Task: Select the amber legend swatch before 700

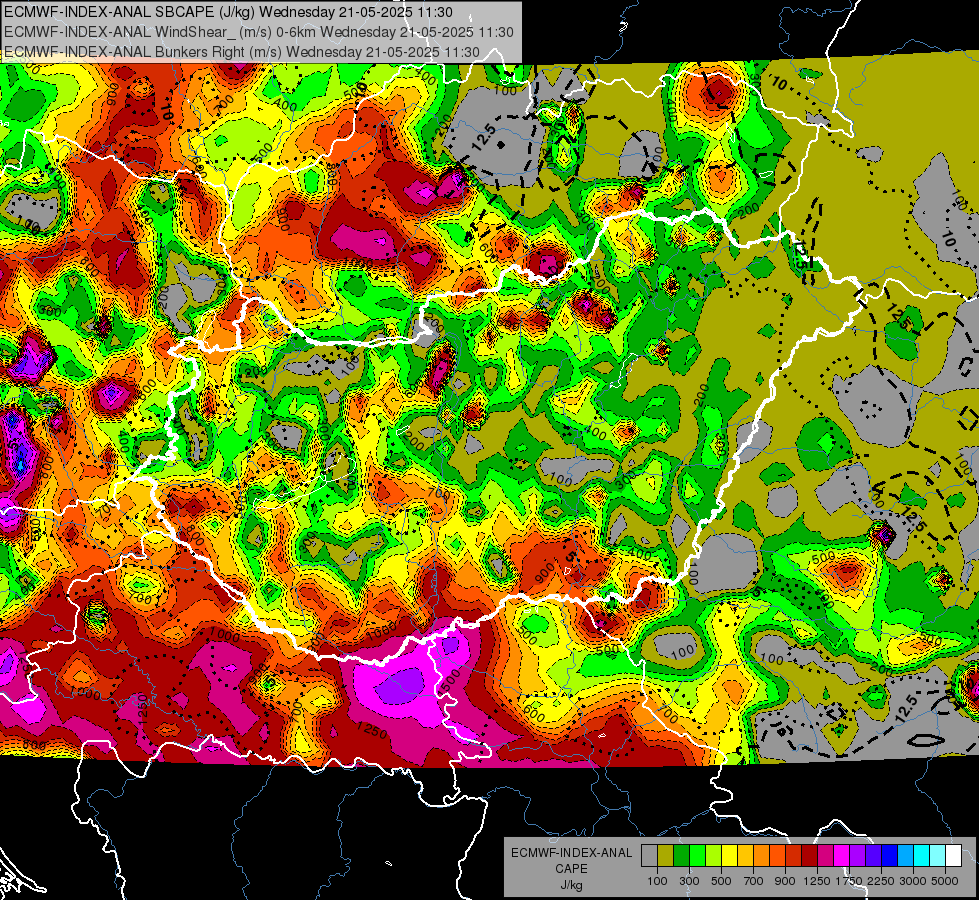Action: (745, 856)
